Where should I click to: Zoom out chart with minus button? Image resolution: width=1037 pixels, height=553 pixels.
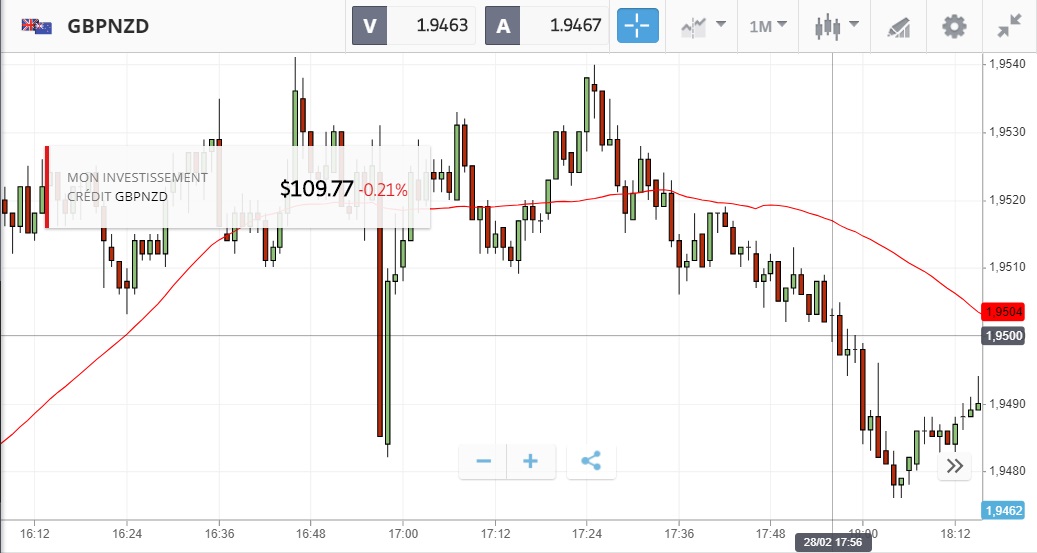[x=483, y=461]
